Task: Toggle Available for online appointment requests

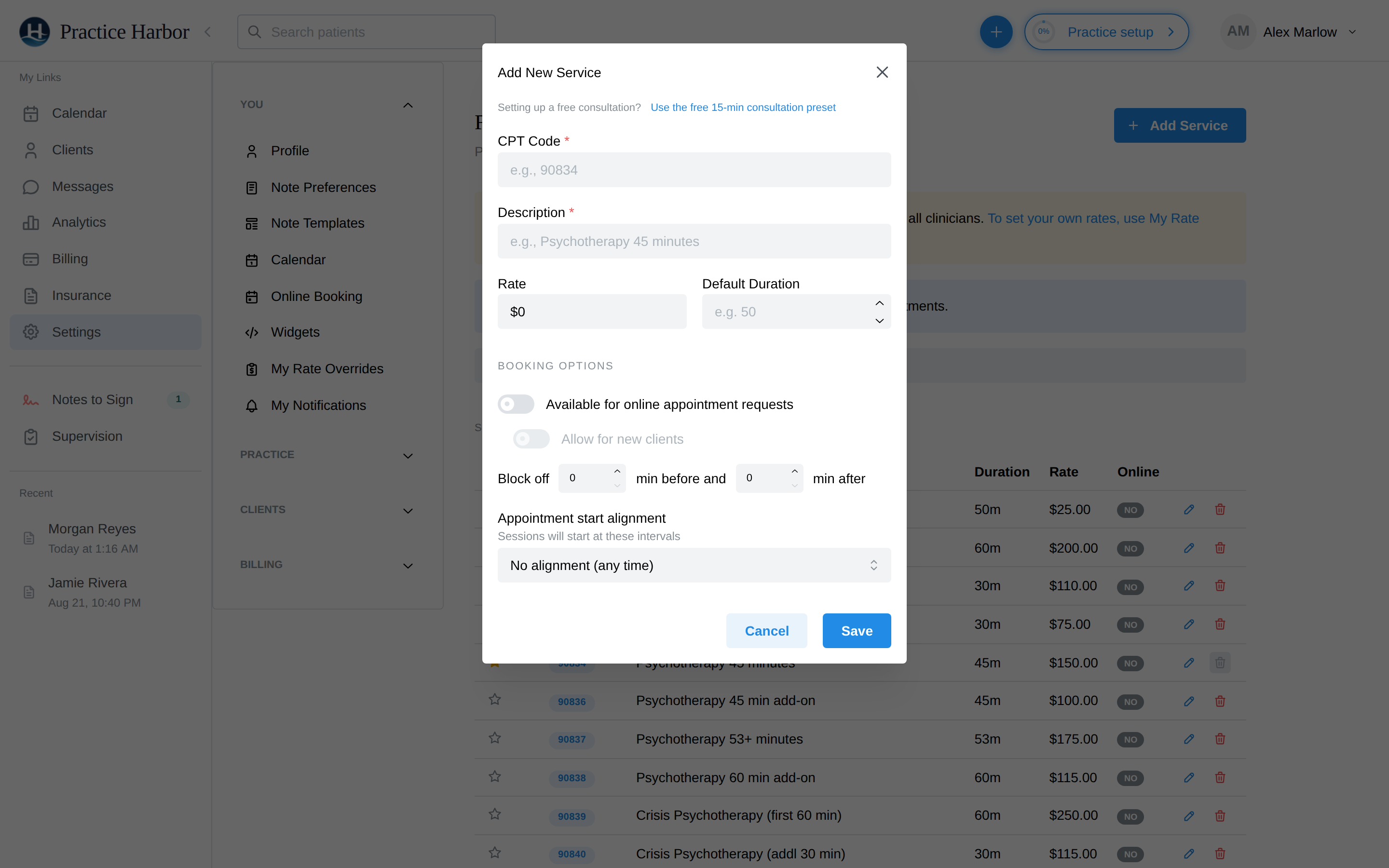Action: click(516, 404)
